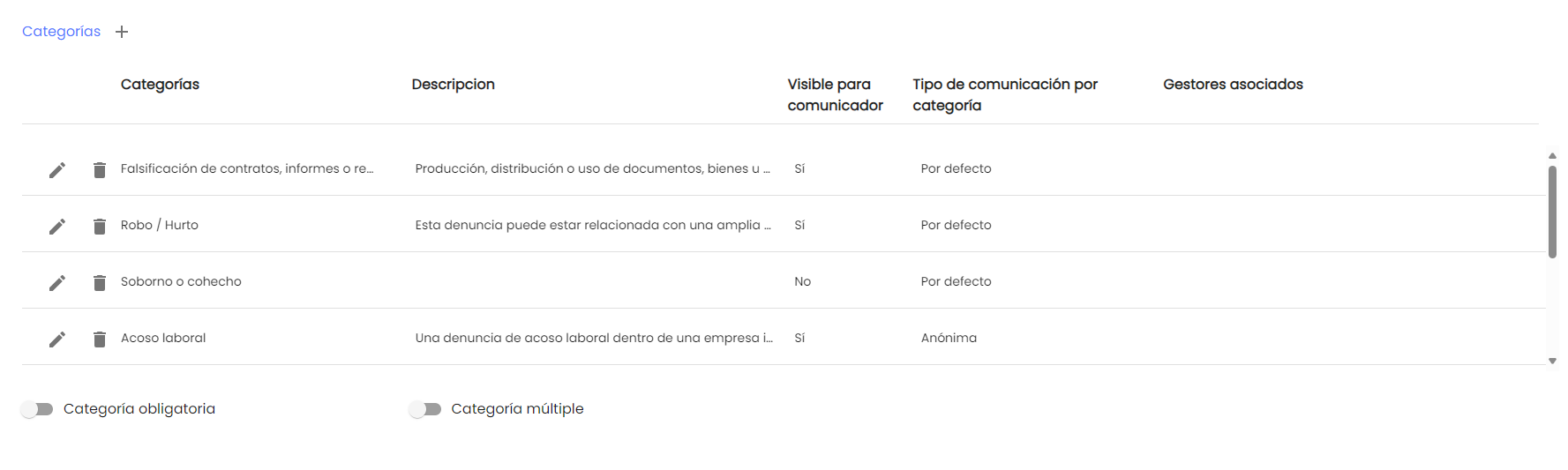
Task: Delete the Falsificación de contratos category
Action: tap(100, 170)
